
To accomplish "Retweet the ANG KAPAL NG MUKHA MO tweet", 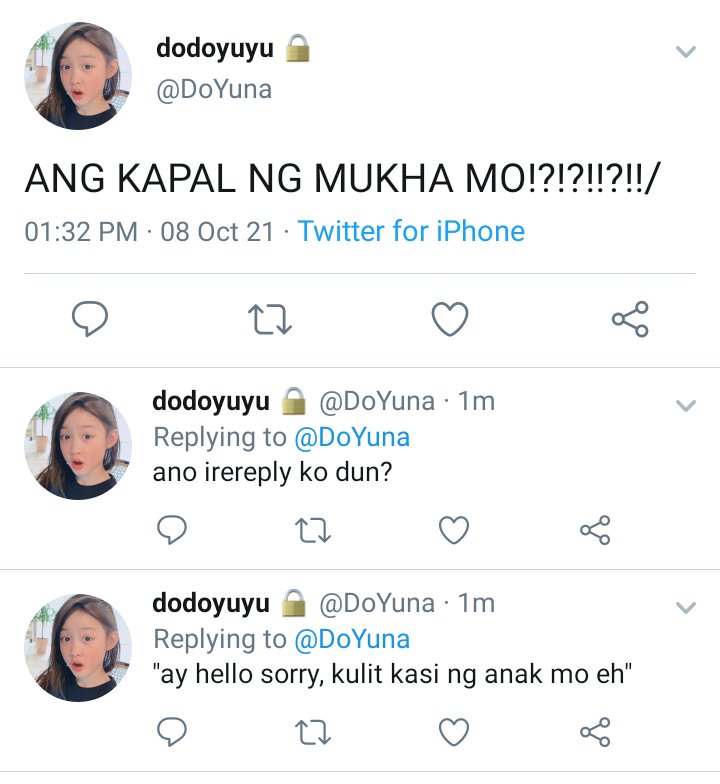I will click(x=270, y=319).
